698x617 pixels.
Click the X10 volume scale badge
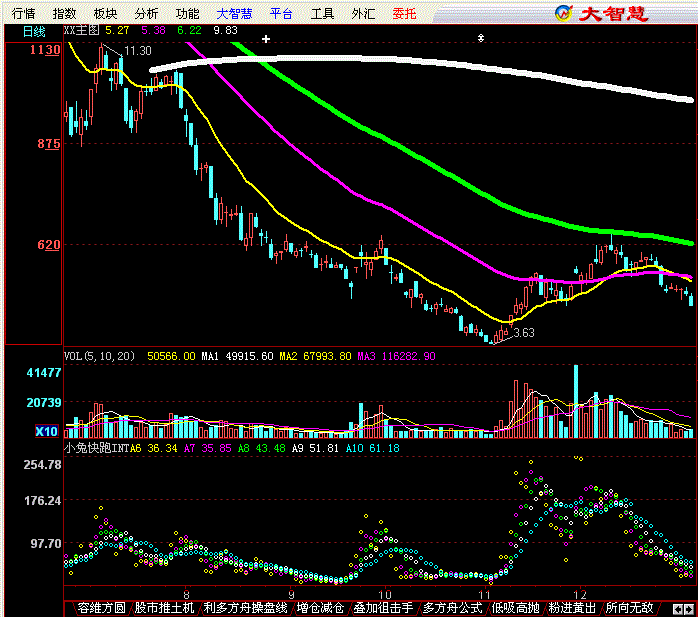pyautogui.click(x=46, y=431)
